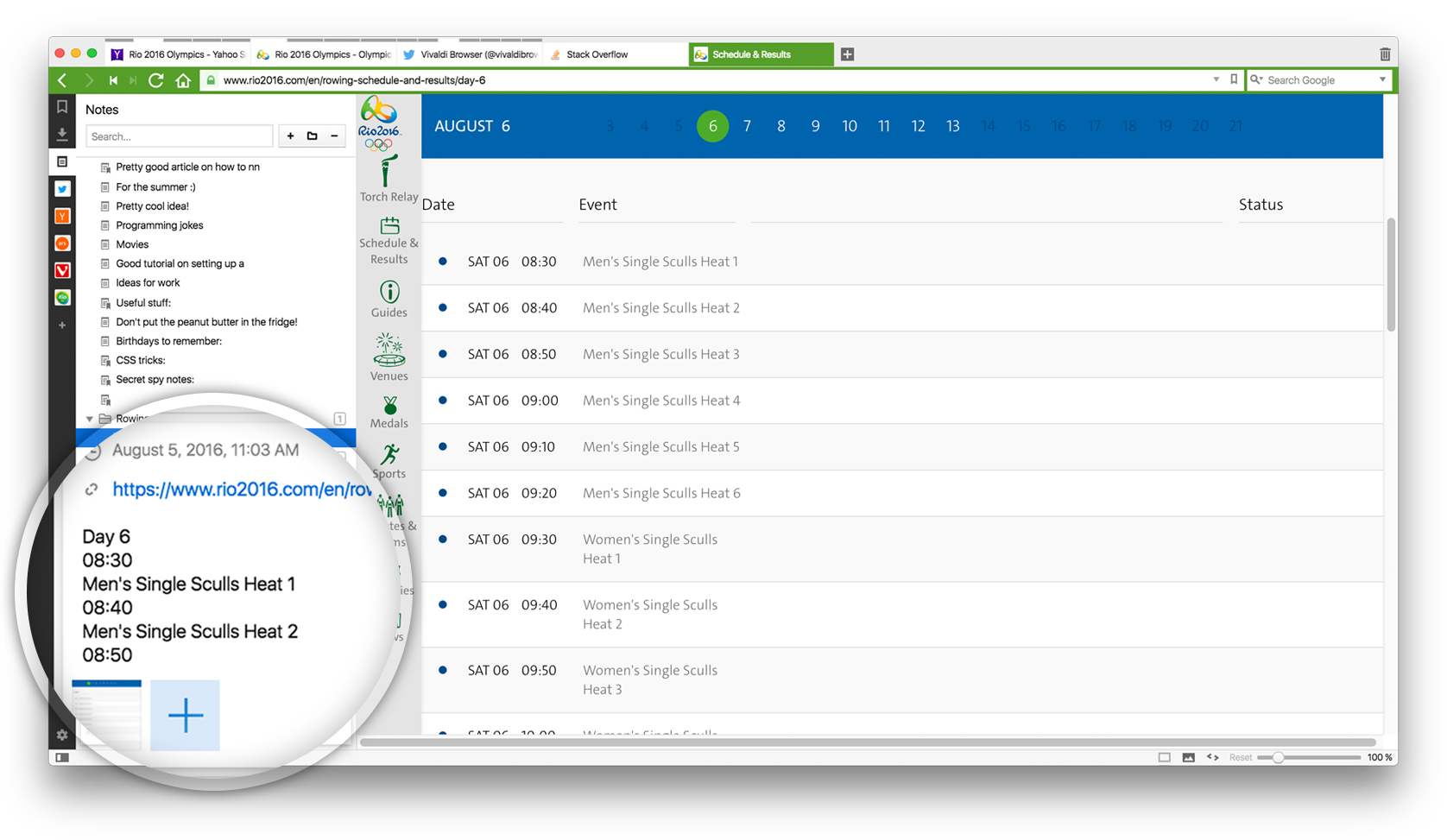Click the Rio 2016 logo
The image size is (1447, 840).
pos(380,123)
